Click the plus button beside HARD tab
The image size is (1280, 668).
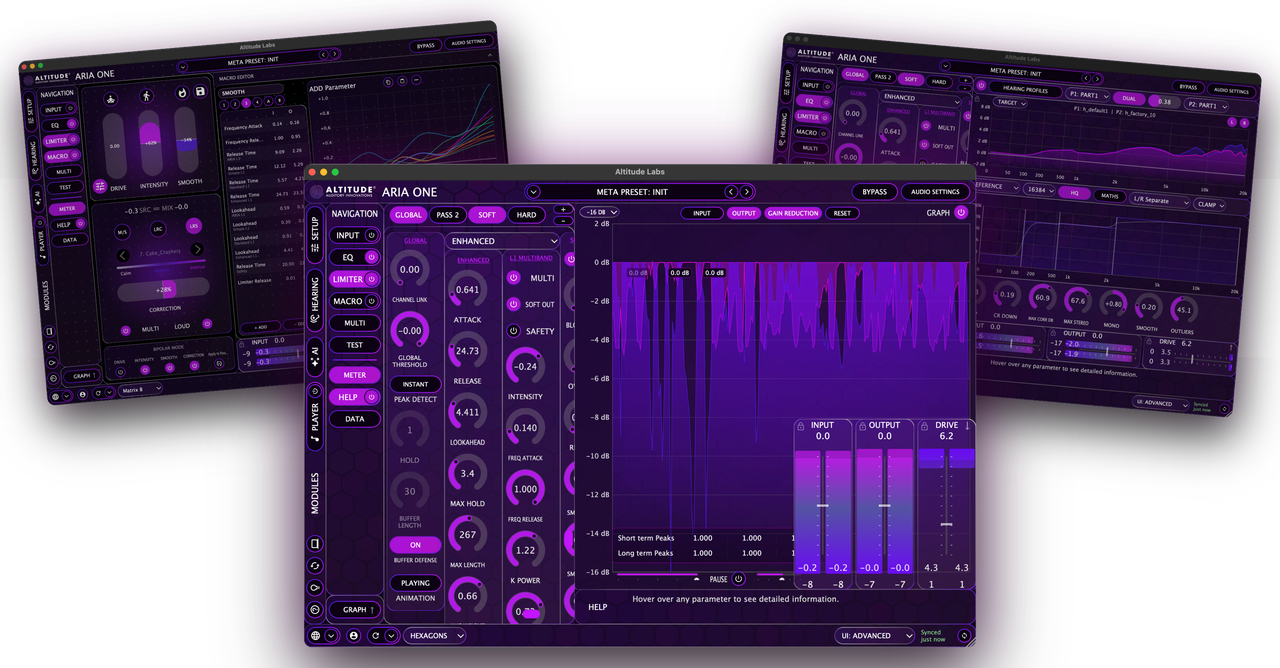point(563,209)
